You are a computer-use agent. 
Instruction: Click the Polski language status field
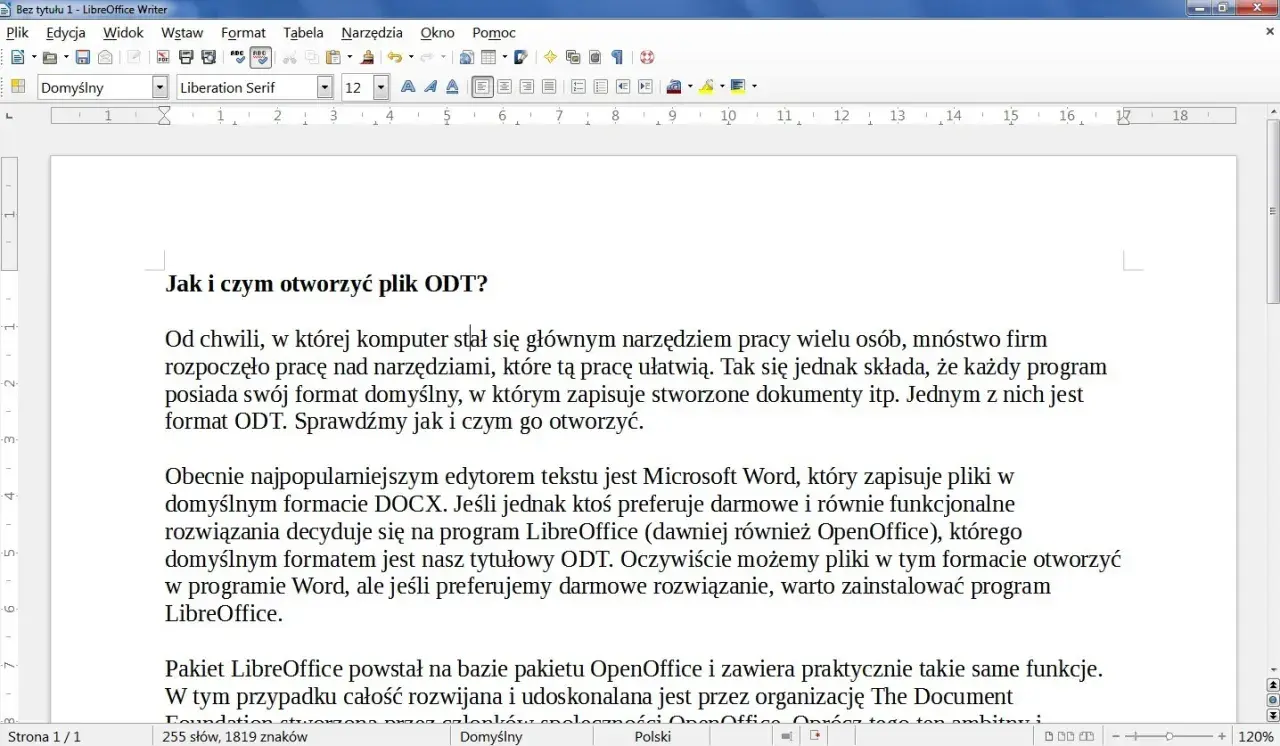coord(653,737)
